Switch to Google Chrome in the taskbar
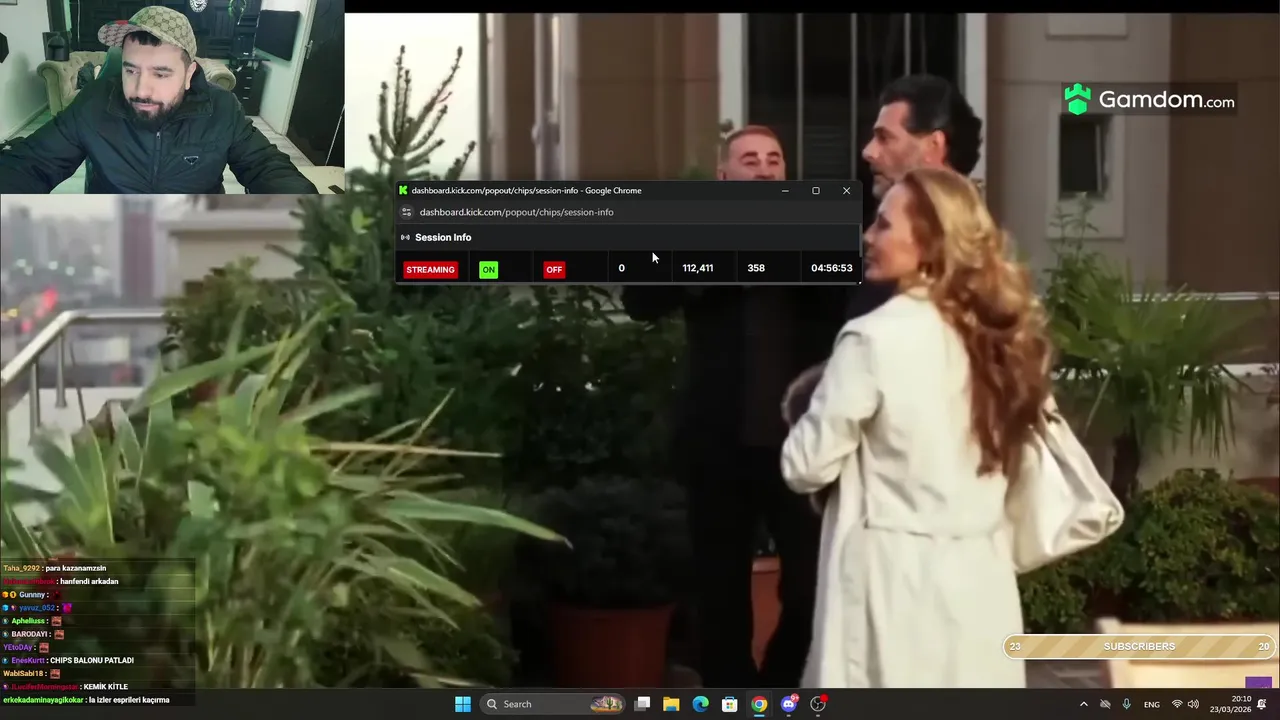Viewport: 1280px width, 720px height. 759,704
